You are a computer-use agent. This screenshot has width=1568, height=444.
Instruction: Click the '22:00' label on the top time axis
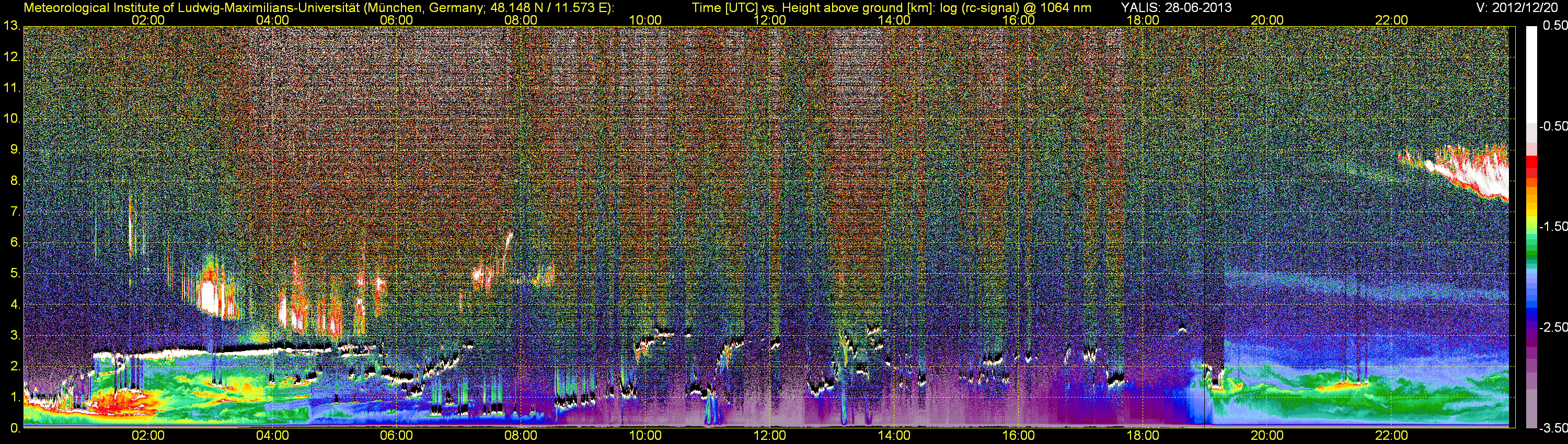point(1391,20)
